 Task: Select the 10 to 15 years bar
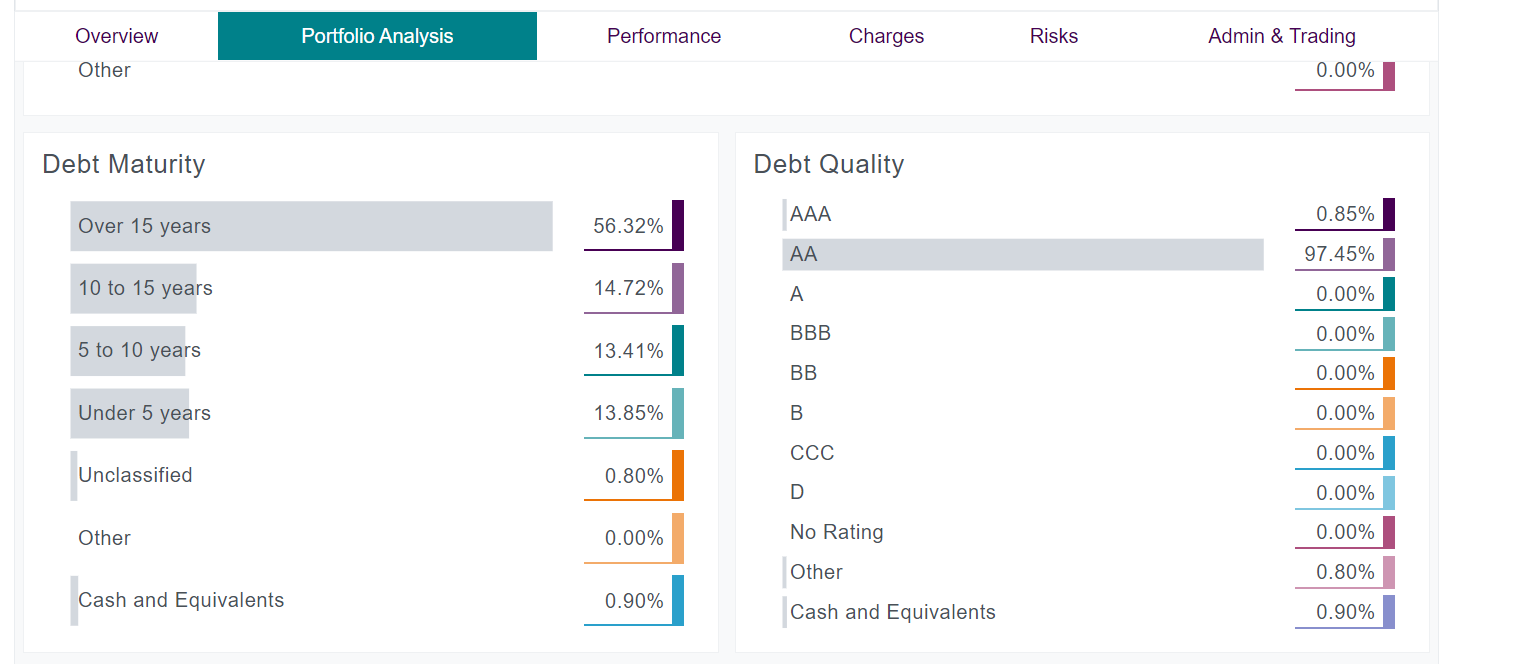tap(134, 289)
